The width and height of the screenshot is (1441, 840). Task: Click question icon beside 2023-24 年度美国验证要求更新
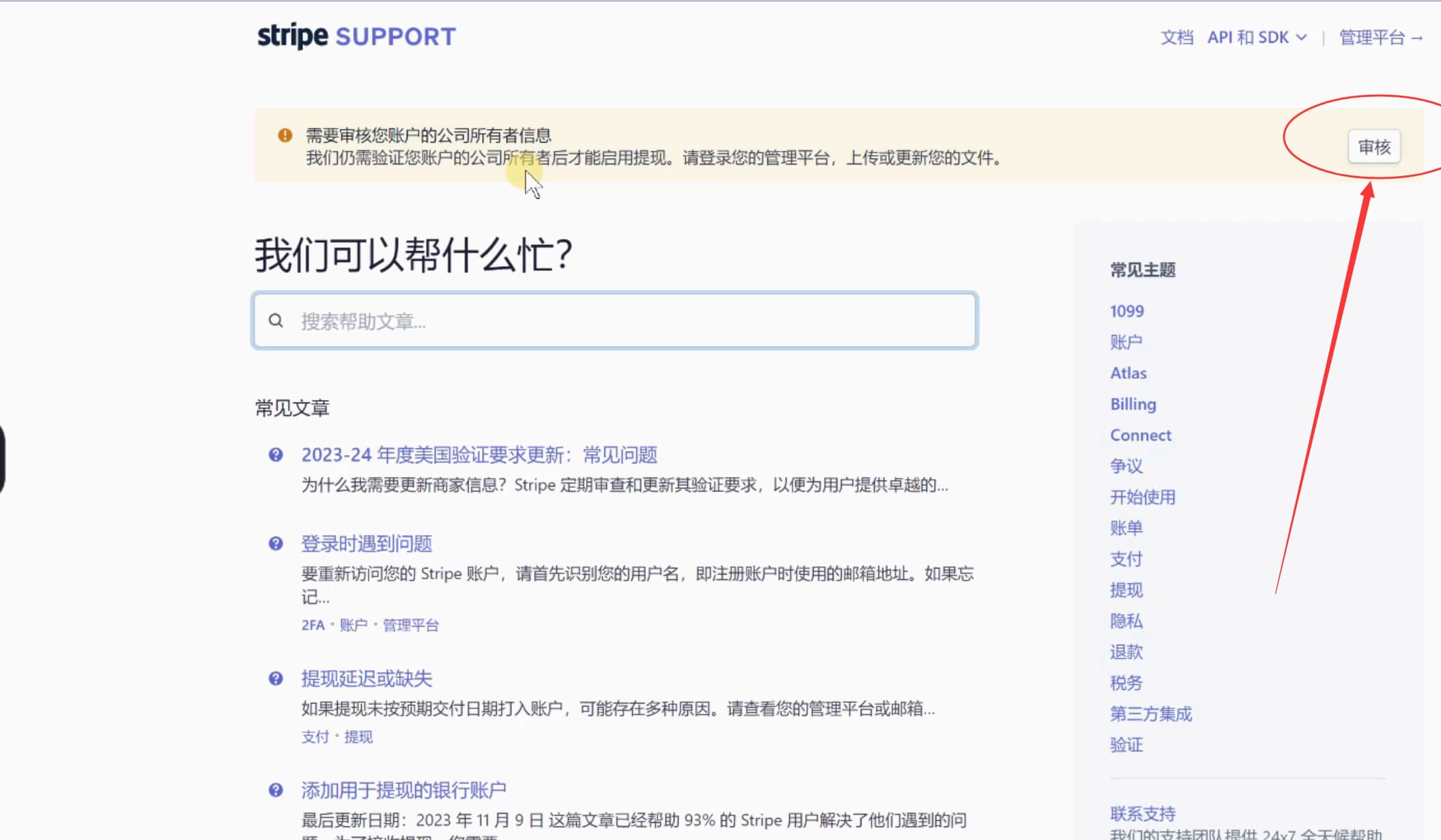tap(276, 455)
